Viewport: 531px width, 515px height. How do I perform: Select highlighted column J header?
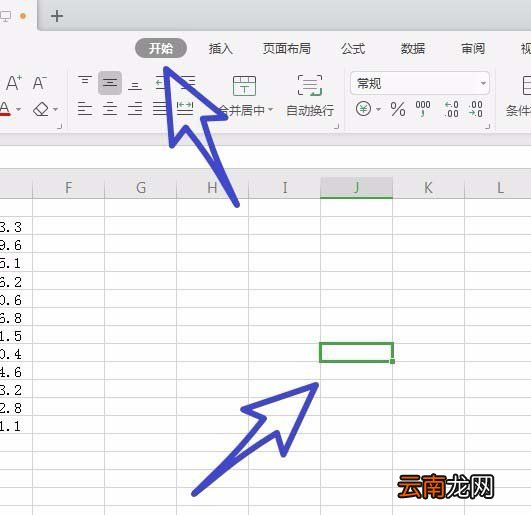[356, 187]
